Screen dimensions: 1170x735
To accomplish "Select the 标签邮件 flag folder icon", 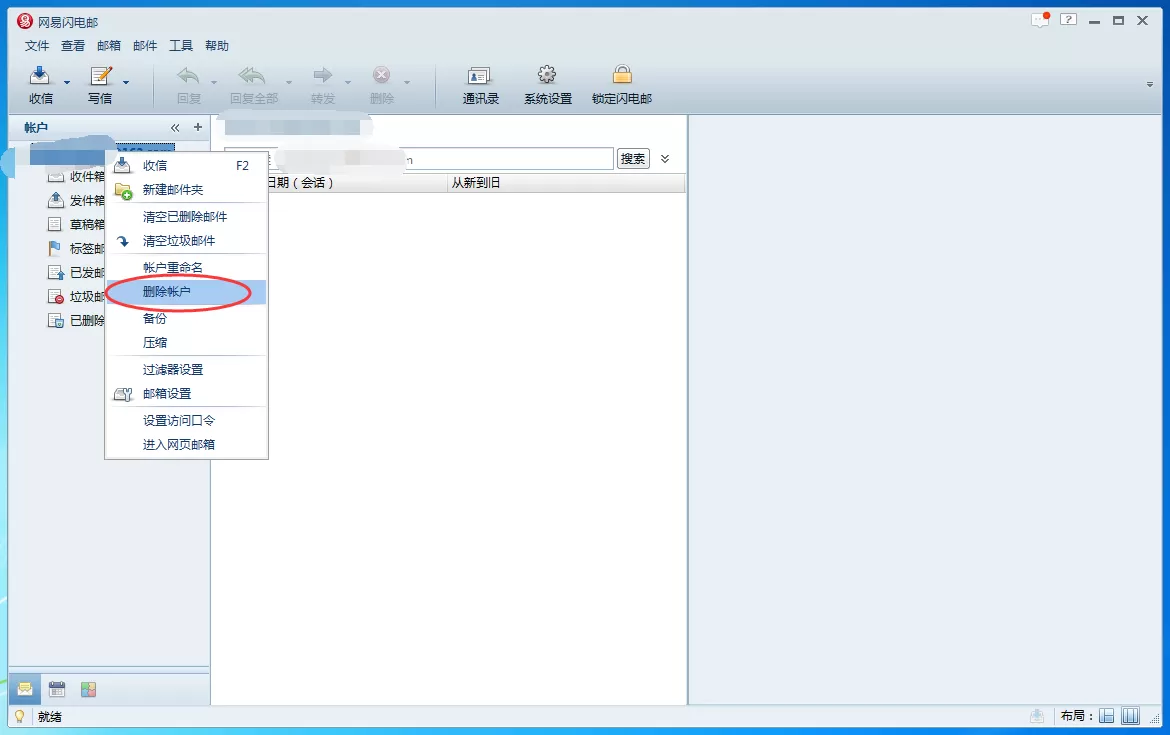I will coord(55,248).
